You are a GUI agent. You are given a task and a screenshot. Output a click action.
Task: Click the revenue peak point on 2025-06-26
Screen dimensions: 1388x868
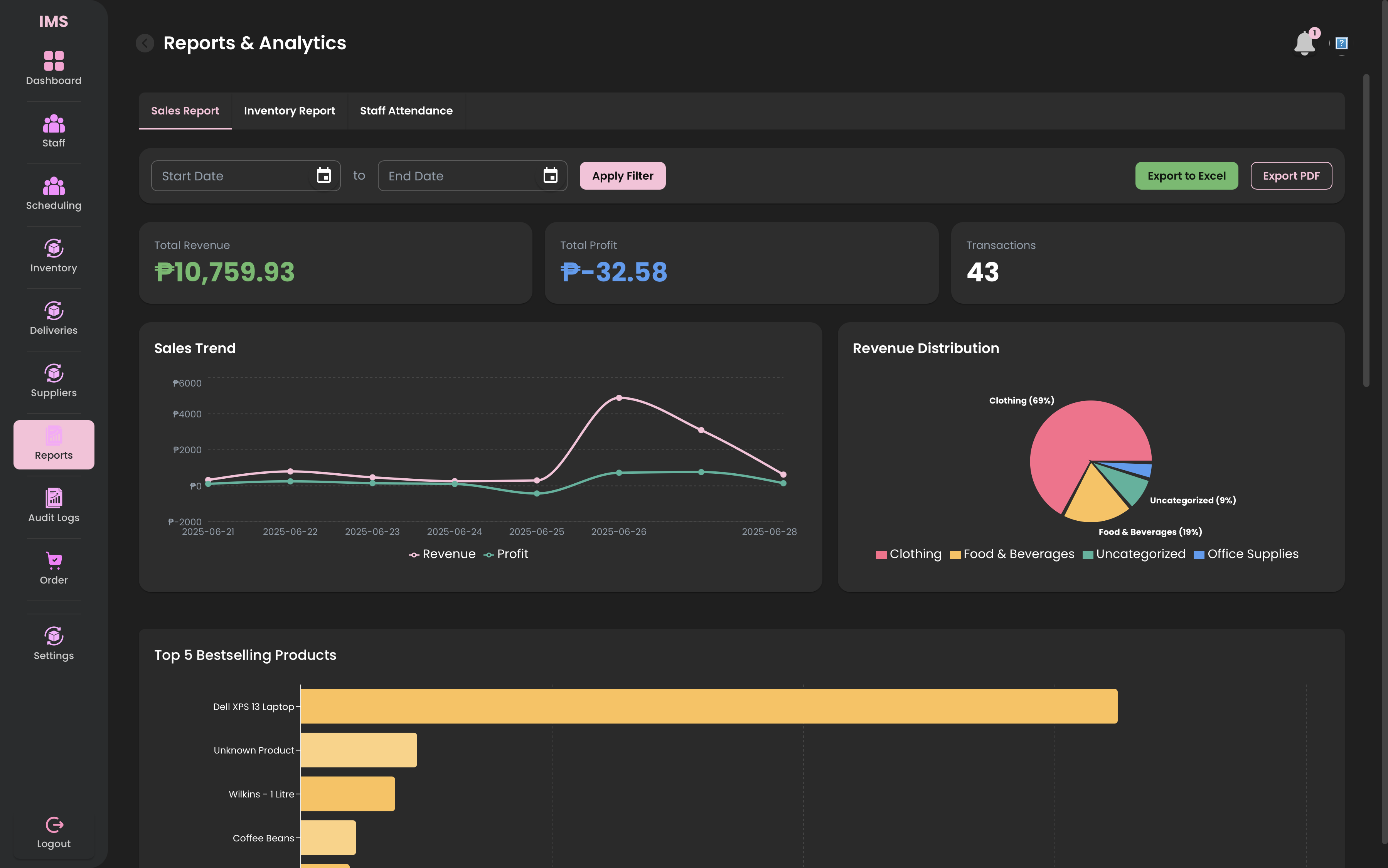coord(619,397)
